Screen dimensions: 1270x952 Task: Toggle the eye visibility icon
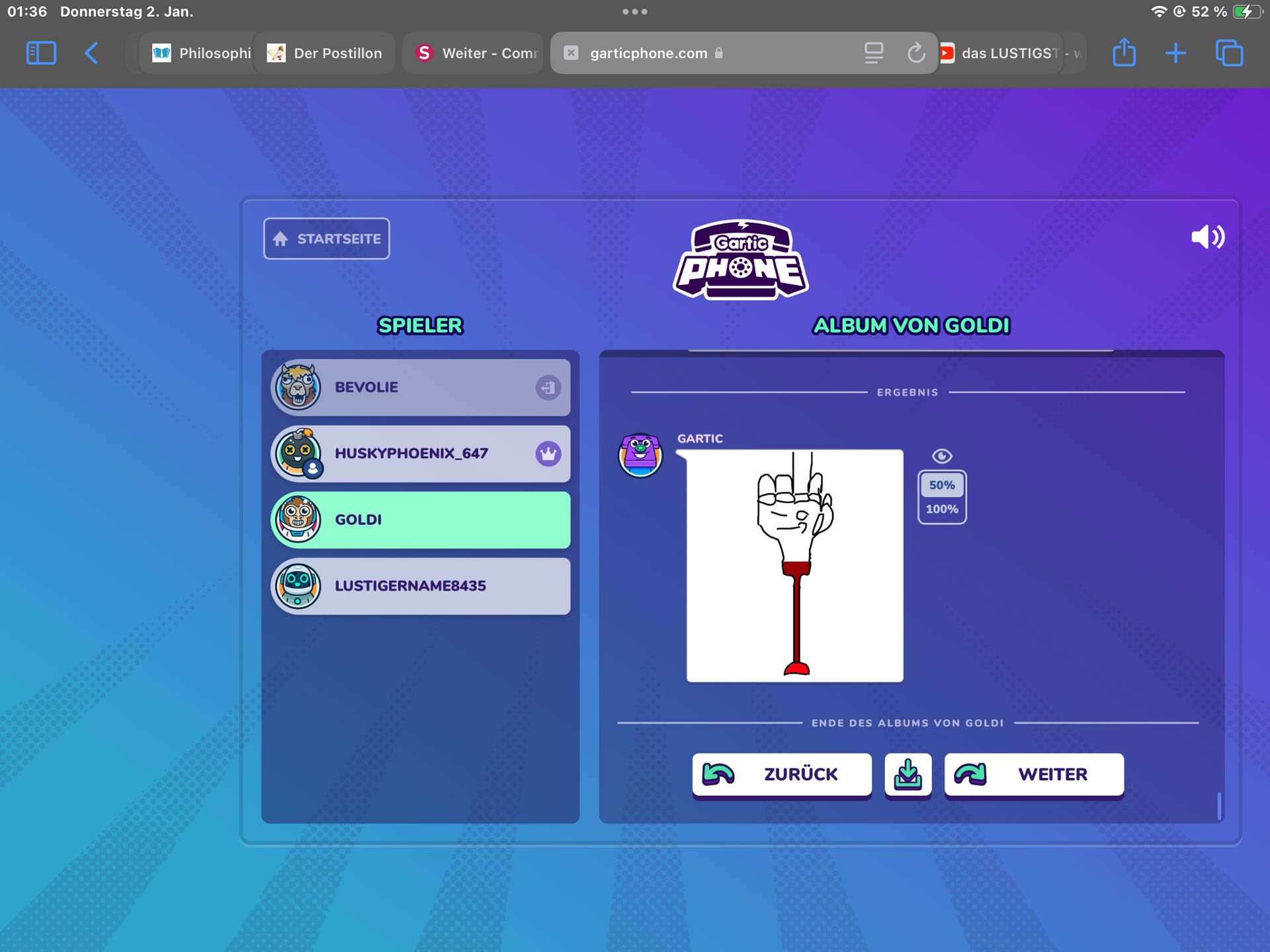click(x=941, y=456)
